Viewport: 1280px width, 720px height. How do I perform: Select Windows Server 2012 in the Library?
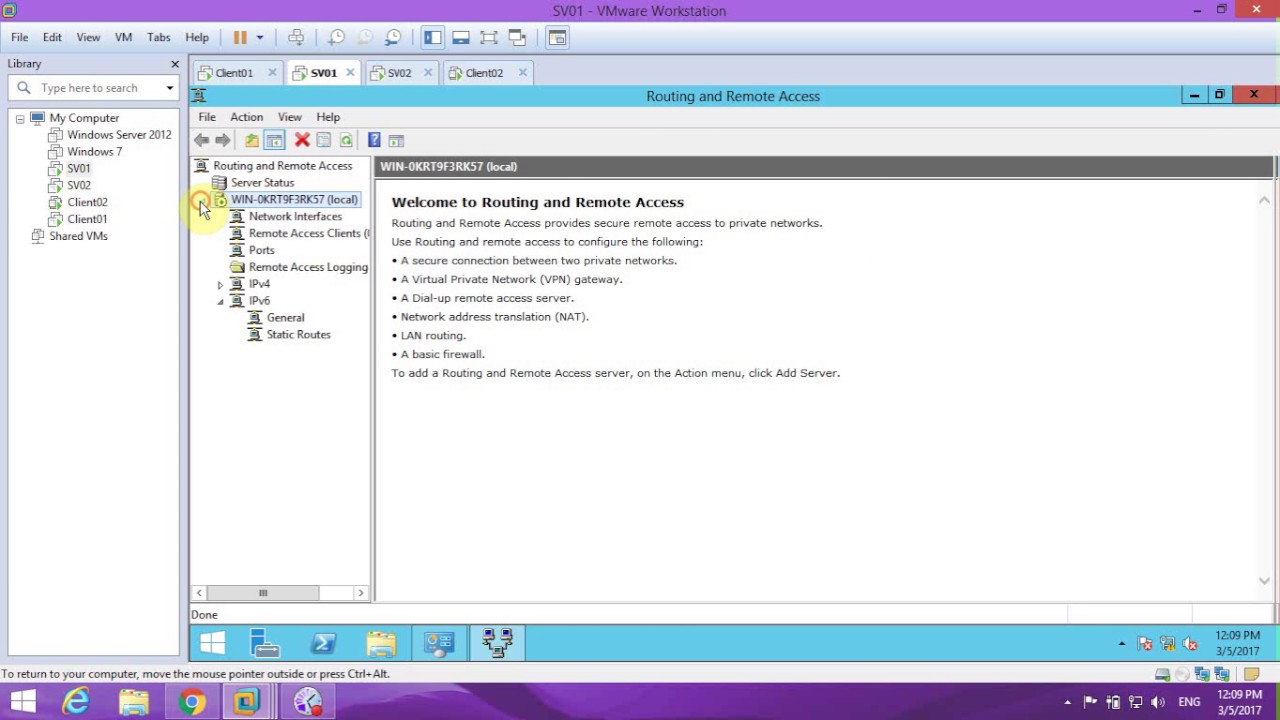[119, 135]
